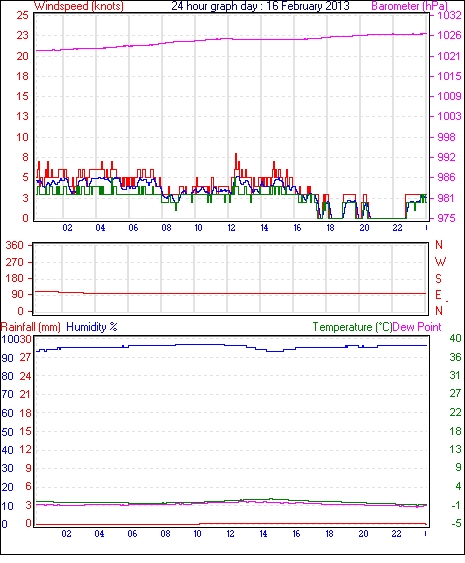Select the Humidity % legend label
The width and height of the screenshot is (465, 563).
click(92, 327)
